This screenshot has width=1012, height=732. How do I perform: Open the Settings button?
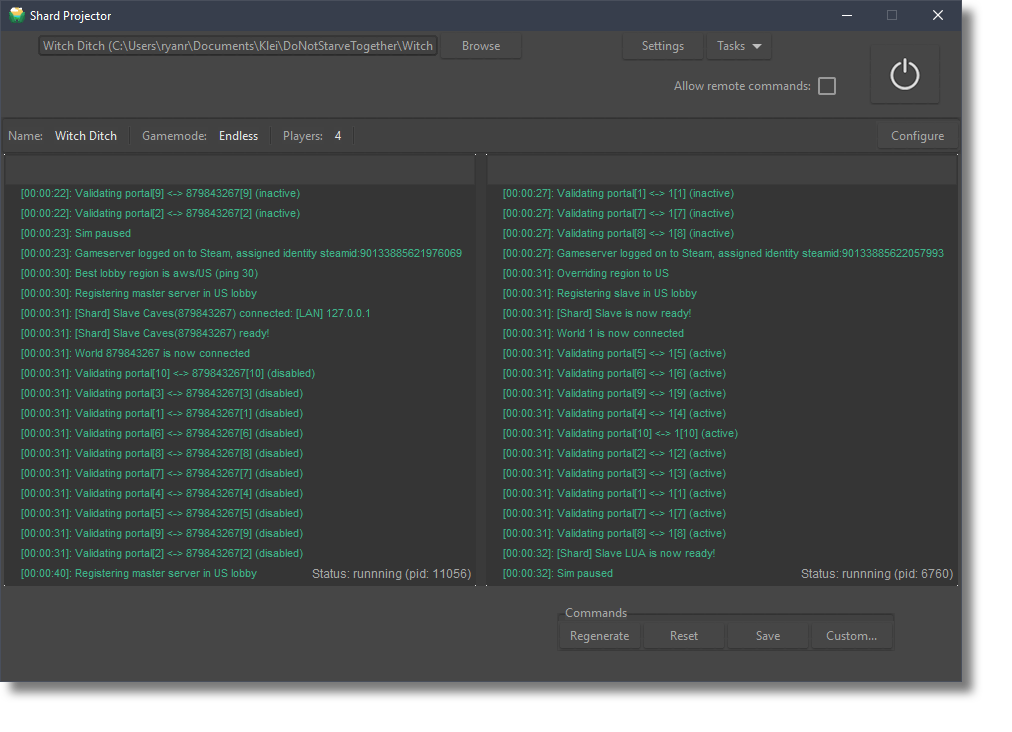662,46
